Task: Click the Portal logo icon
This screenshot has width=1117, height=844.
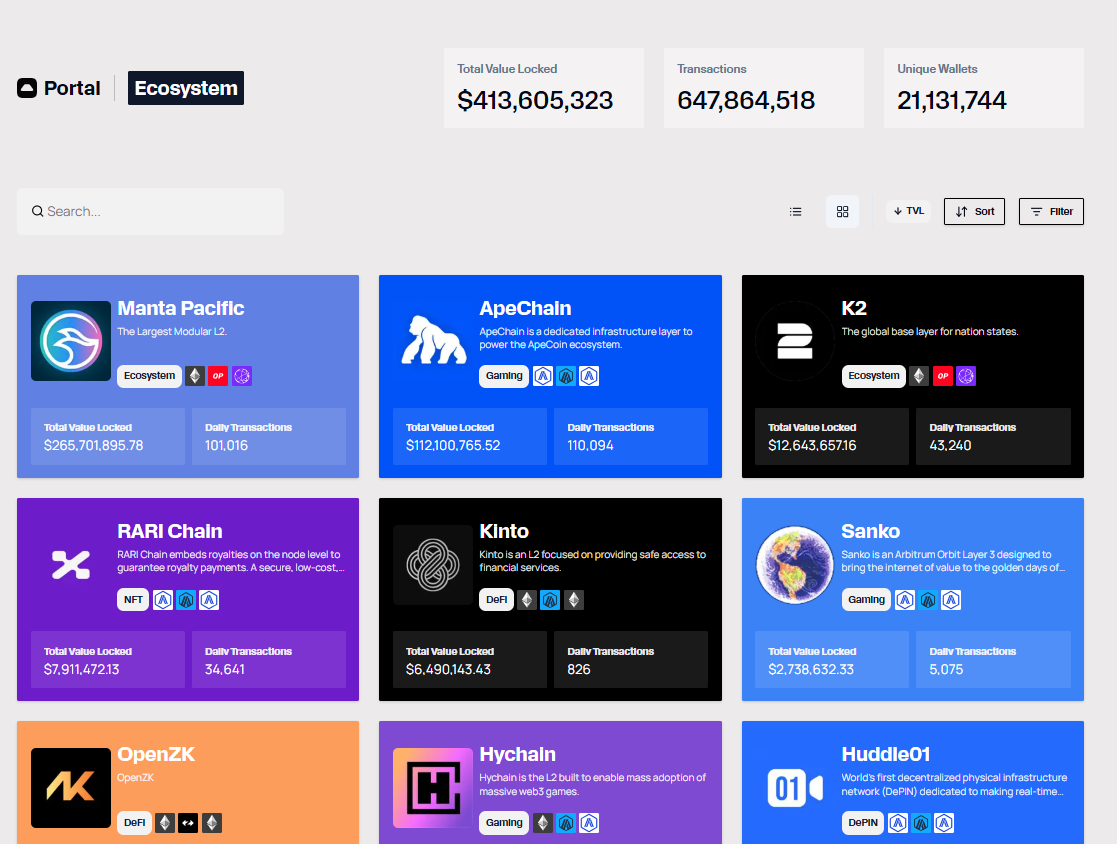Action: tap(27, 88)
